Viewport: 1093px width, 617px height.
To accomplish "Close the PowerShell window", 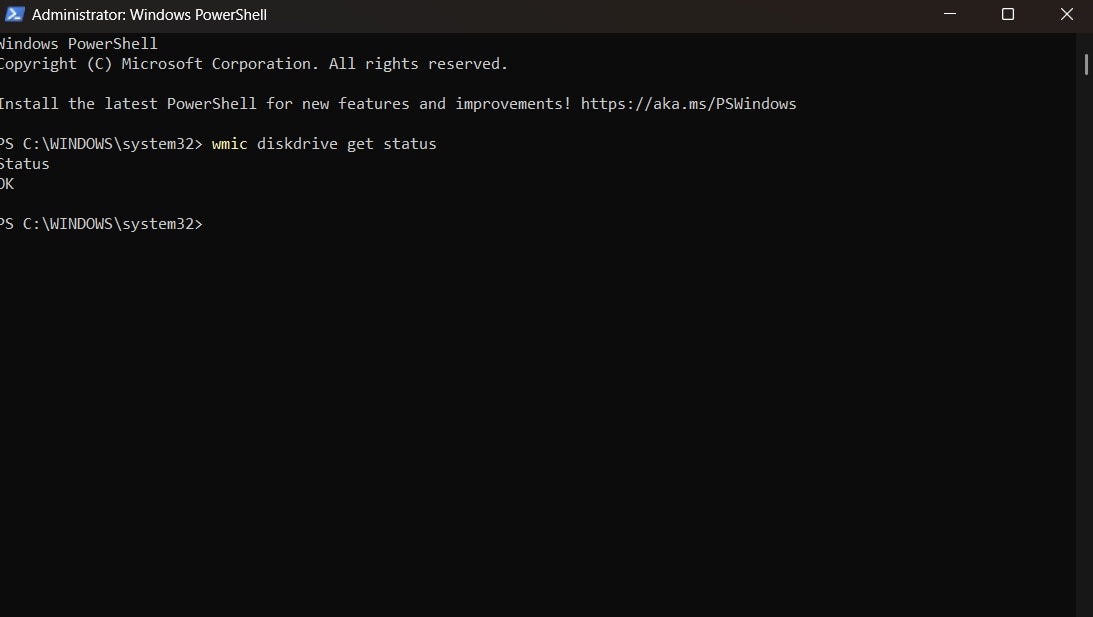I will point(1066,14).
